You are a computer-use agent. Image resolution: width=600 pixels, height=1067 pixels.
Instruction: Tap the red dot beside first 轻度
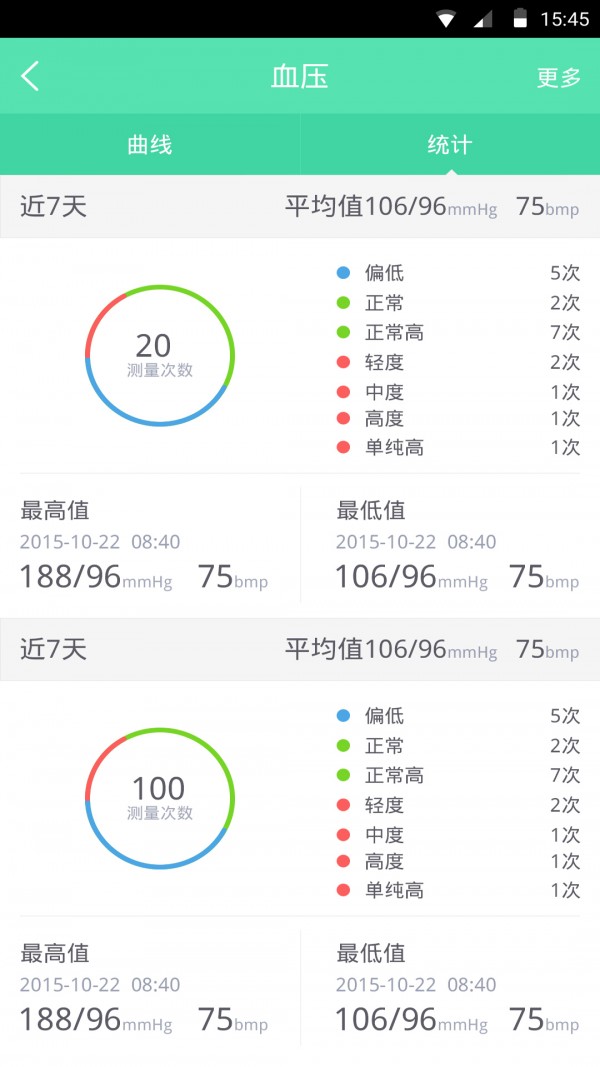(344, 362)
